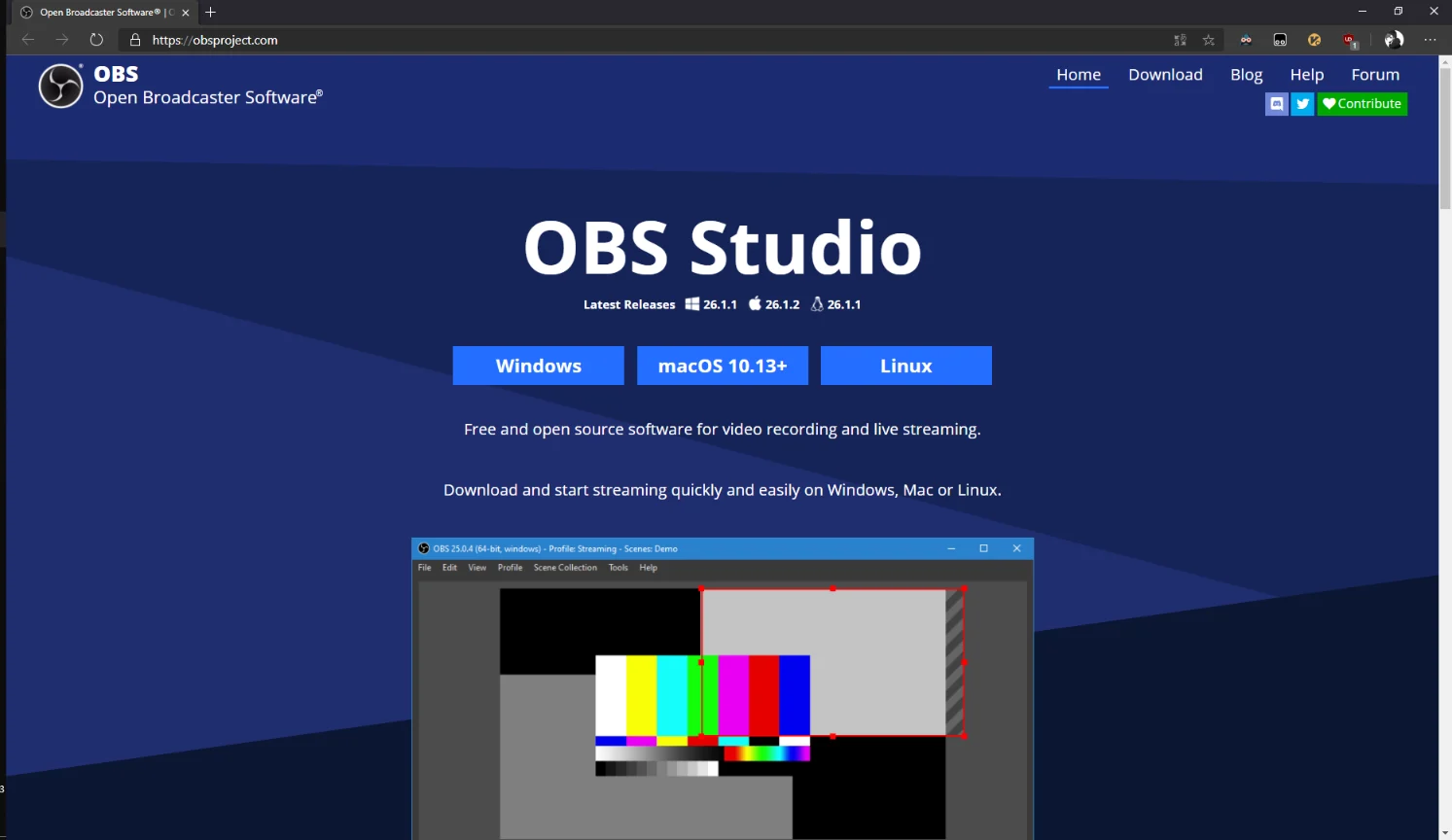This screenshot has height=840, width=1452.
Task: Click the scrollbar down arrow
Action: point(1444,833)
